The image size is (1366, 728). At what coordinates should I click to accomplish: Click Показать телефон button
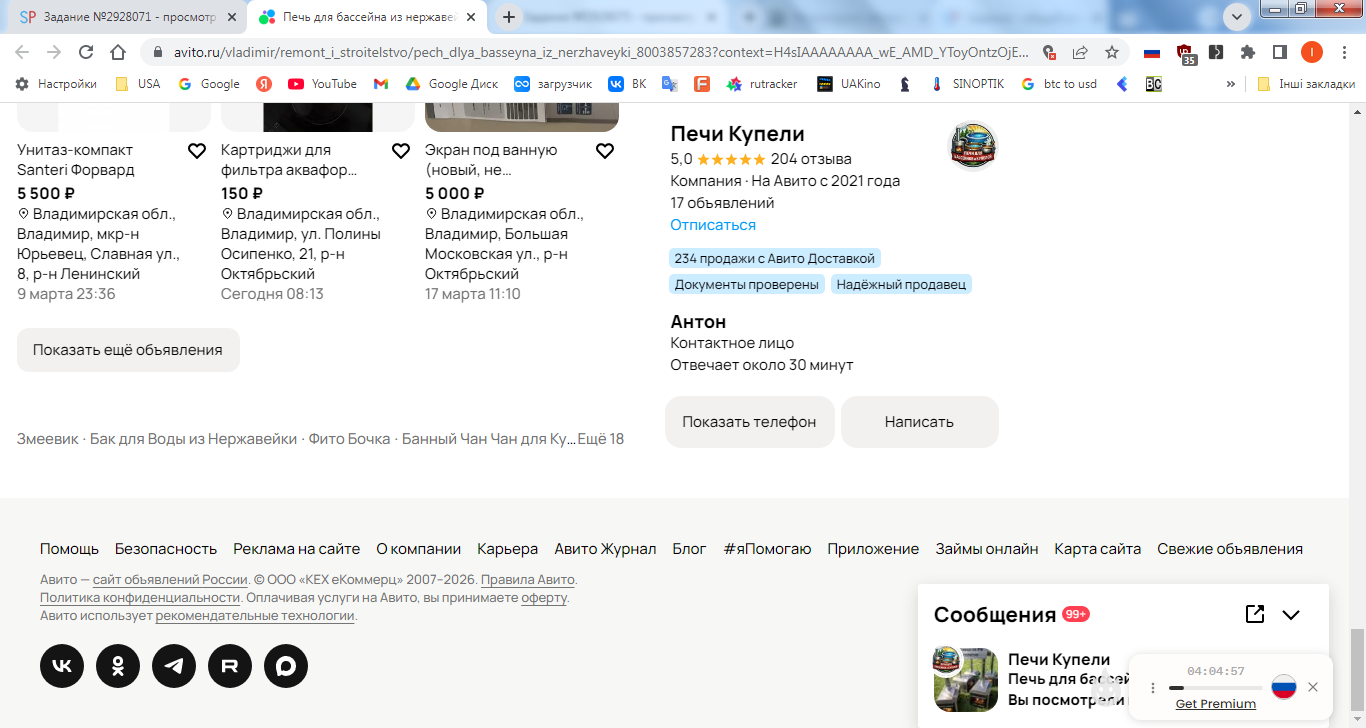[x=750, y=422]
